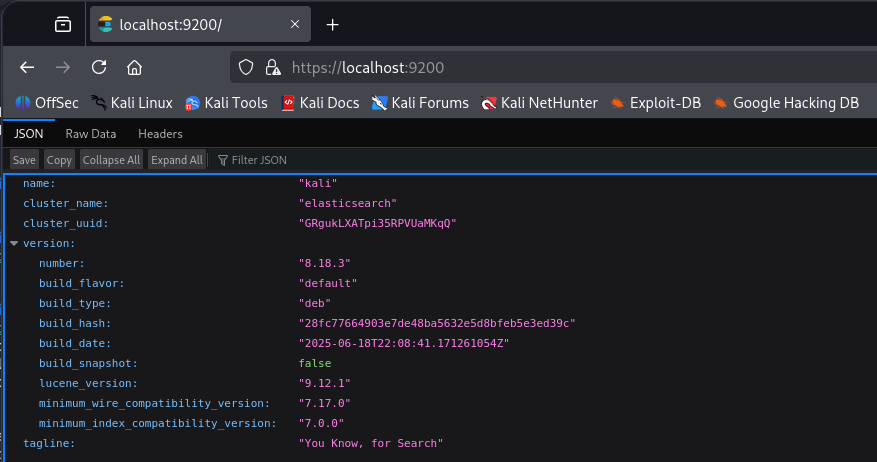Select the "8.18.3" version value

pyautogui.click(x=324, y=263)
